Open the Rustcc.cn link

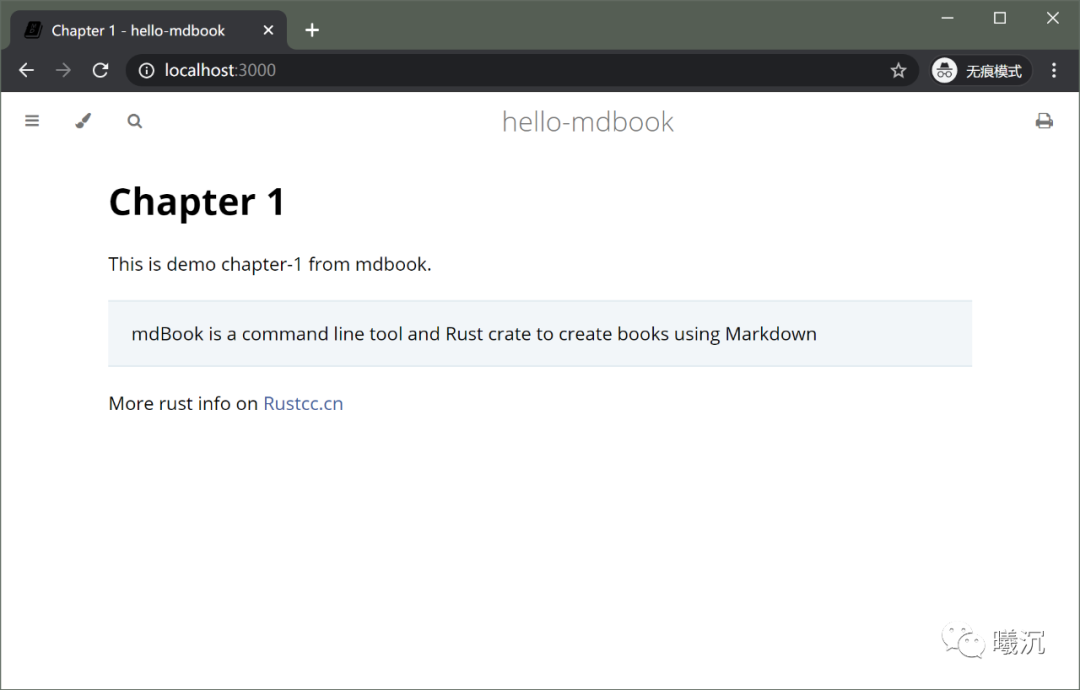303,403
